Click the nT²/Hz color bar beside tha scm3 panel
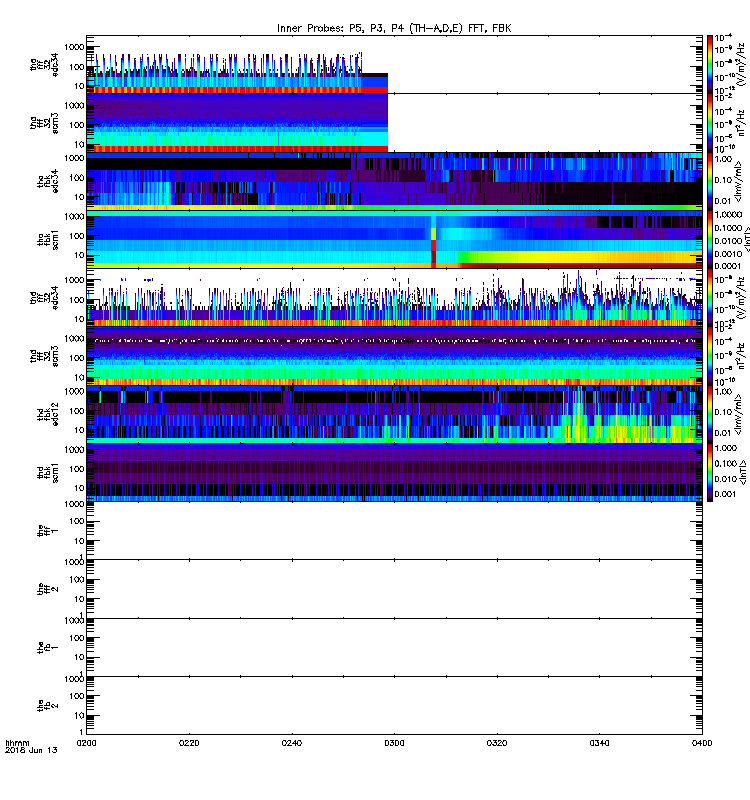This screenshot has width=750, height=800. tap(710, 123)
